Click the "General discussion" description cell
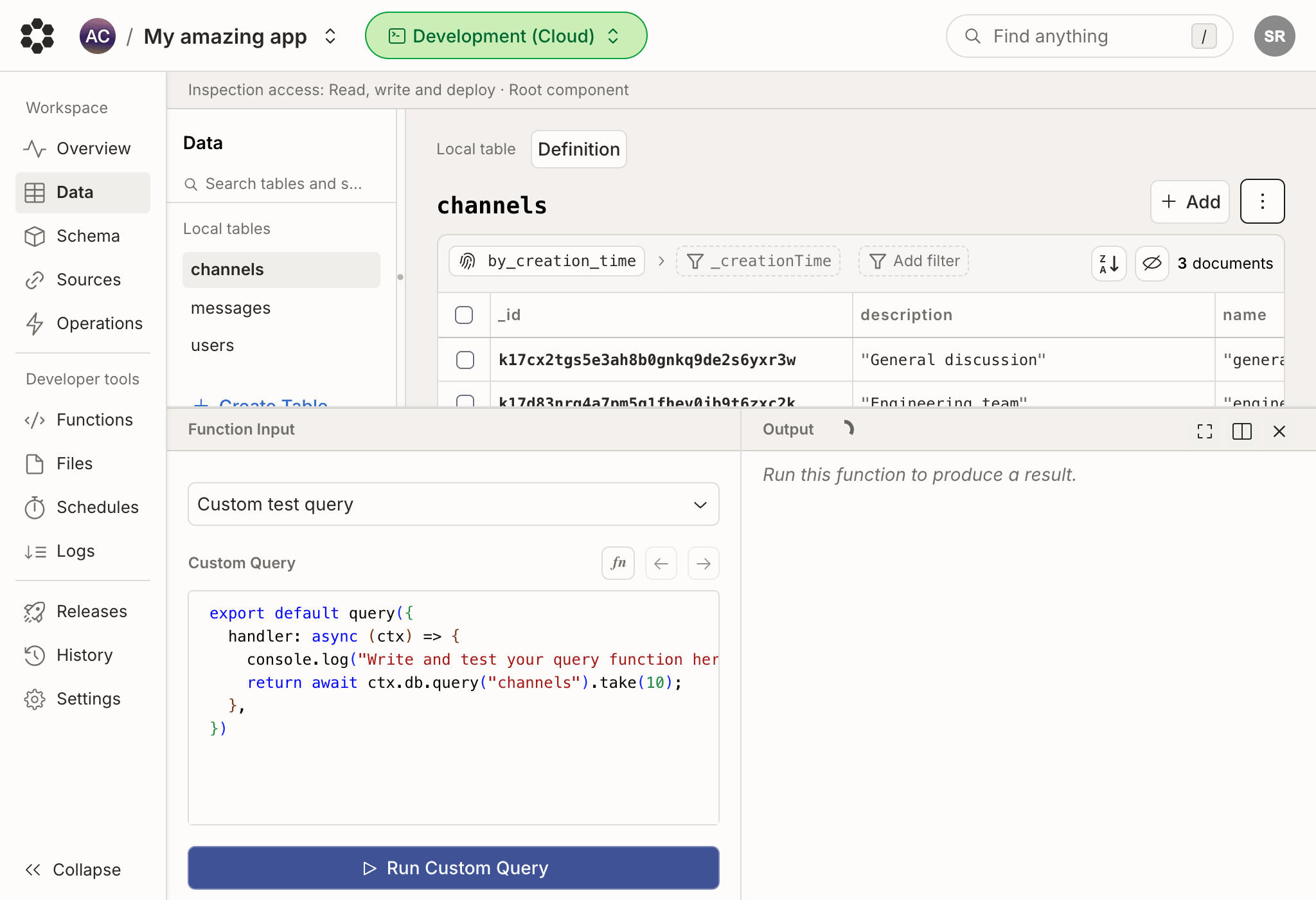 pos(1033,360)
